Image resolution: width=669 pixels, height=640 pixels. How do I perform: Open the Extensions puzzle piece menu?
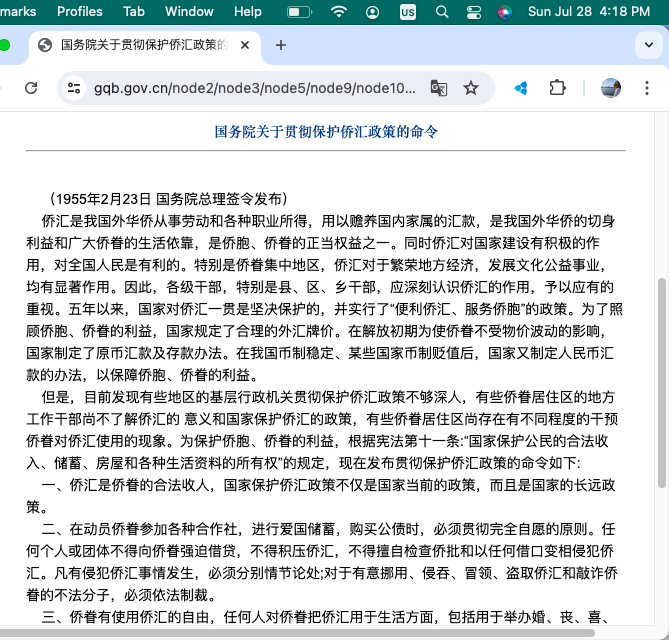tap(558, 88)
